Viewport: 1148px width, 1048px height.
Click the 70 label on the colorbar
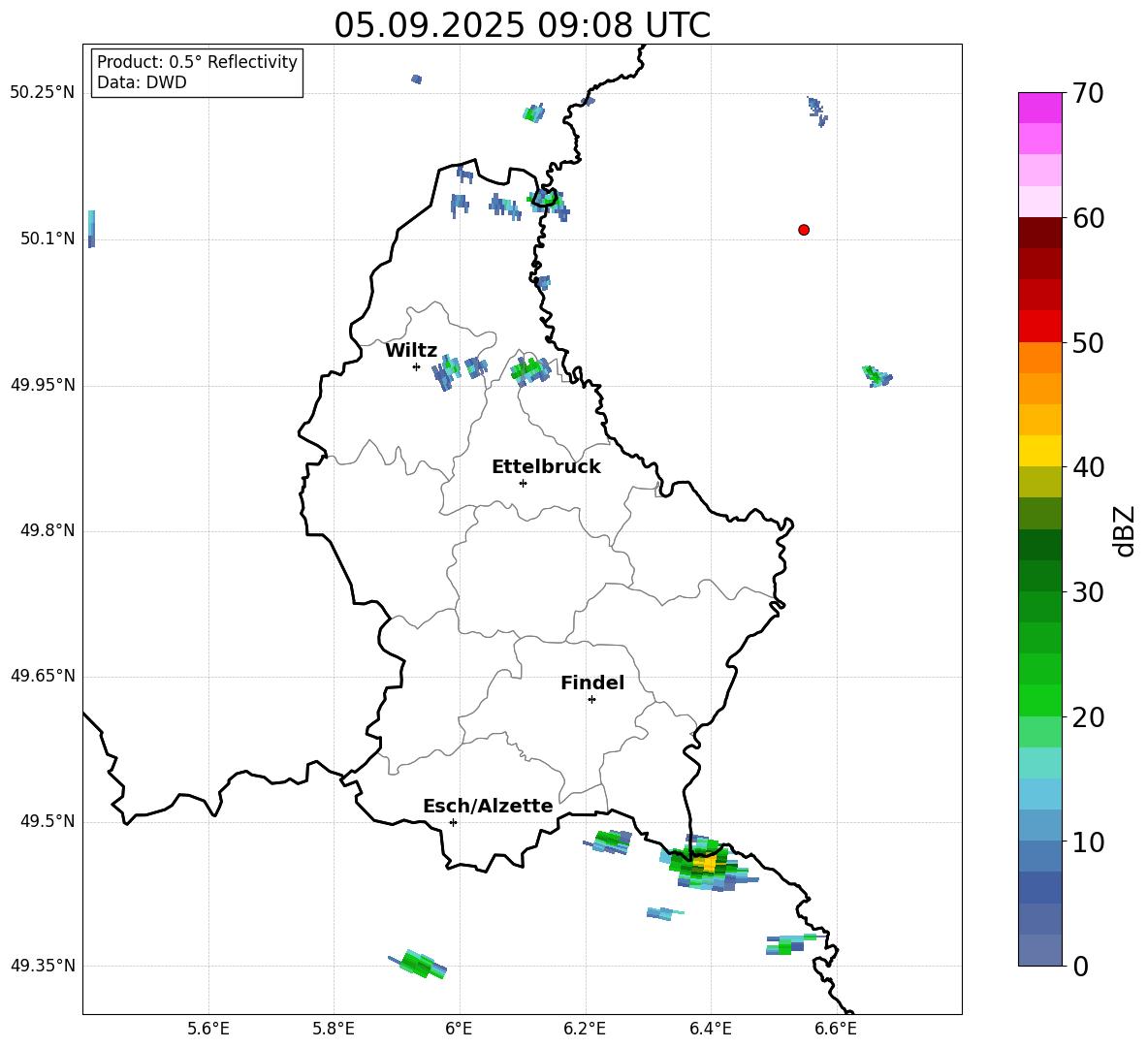[1088, 93]
